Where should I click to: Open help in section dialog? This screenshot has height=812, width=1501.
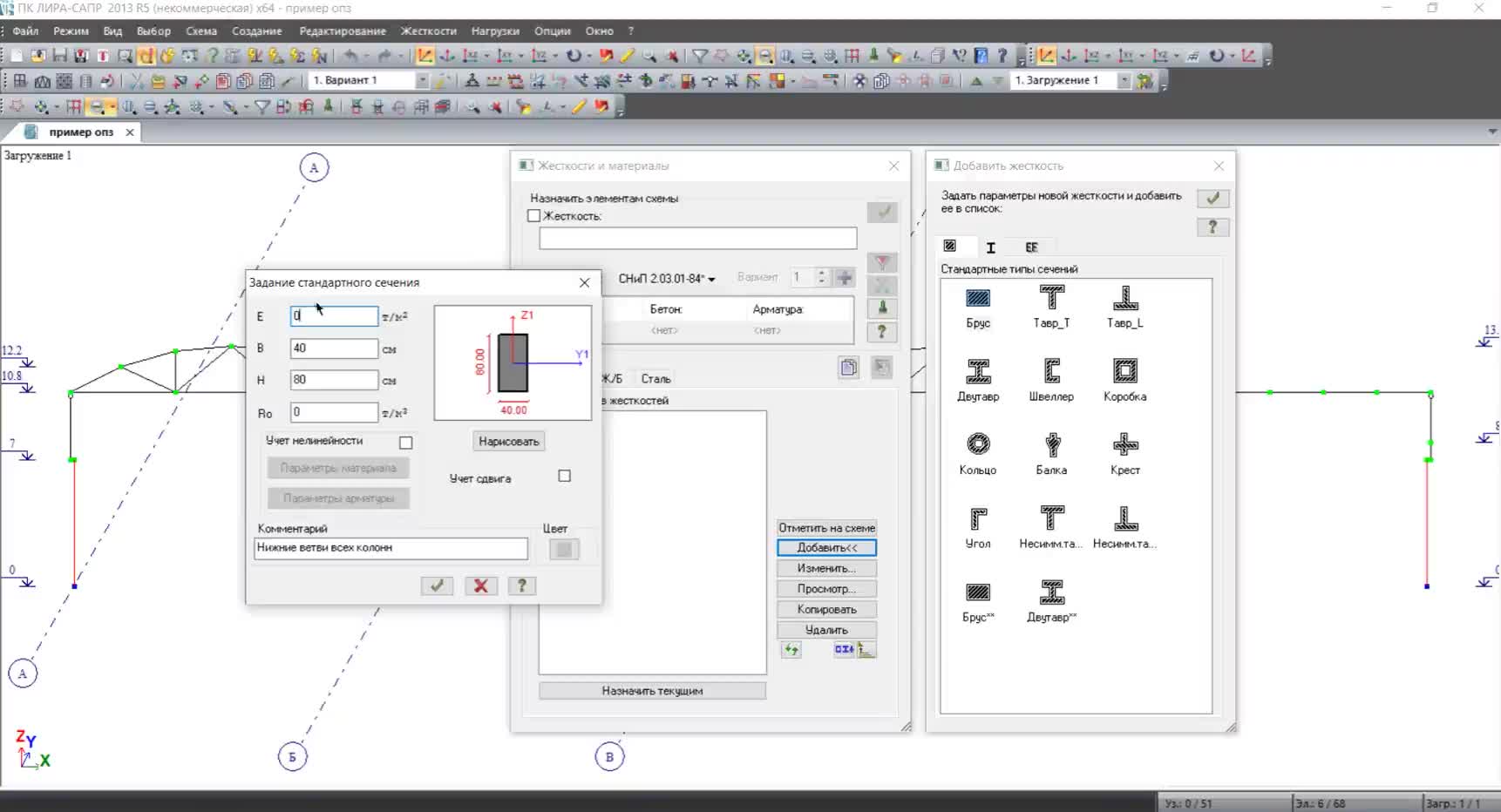[521, 585]
